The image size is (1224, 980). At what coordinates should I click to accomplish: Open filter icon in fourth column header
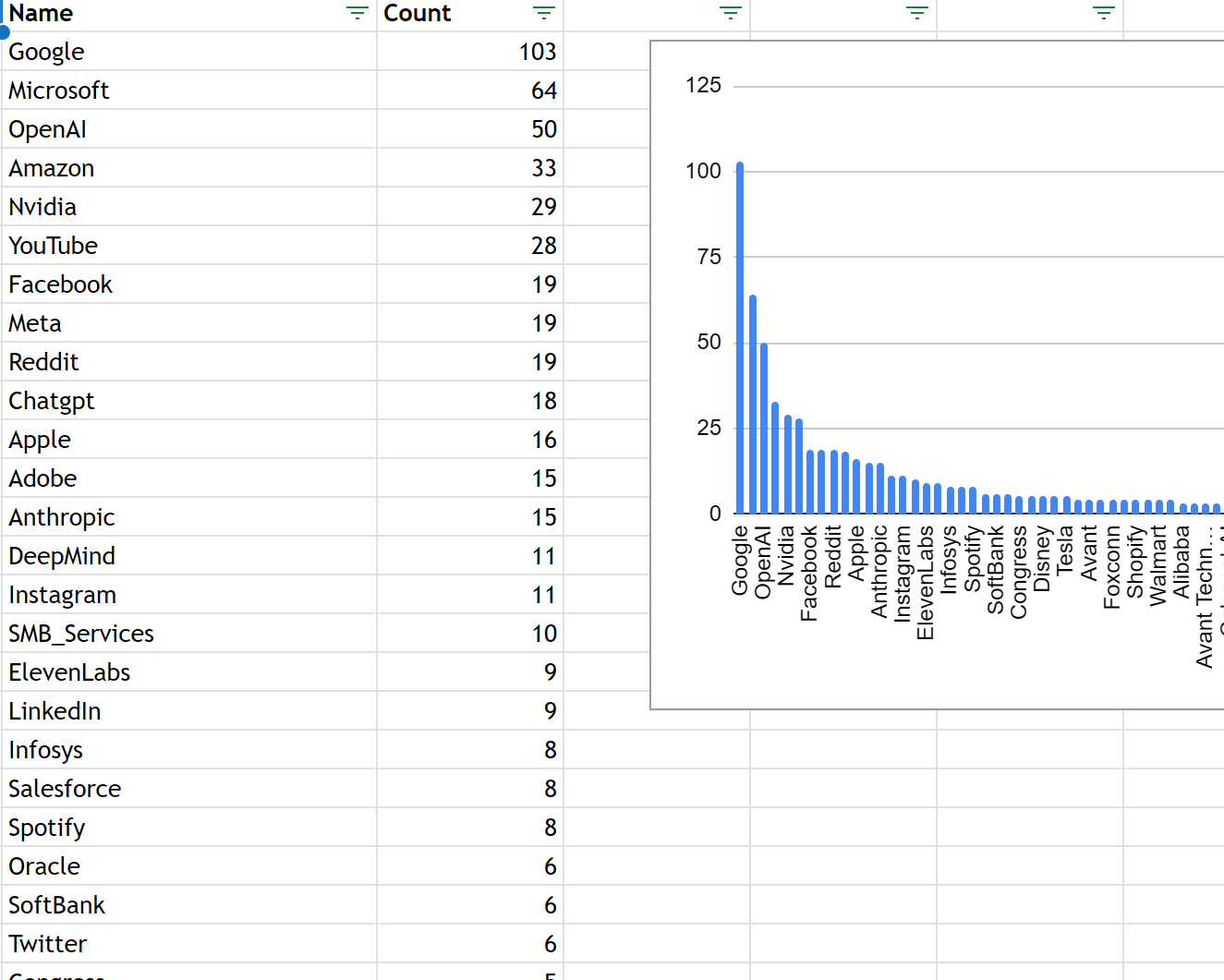[x=917, y=13]
